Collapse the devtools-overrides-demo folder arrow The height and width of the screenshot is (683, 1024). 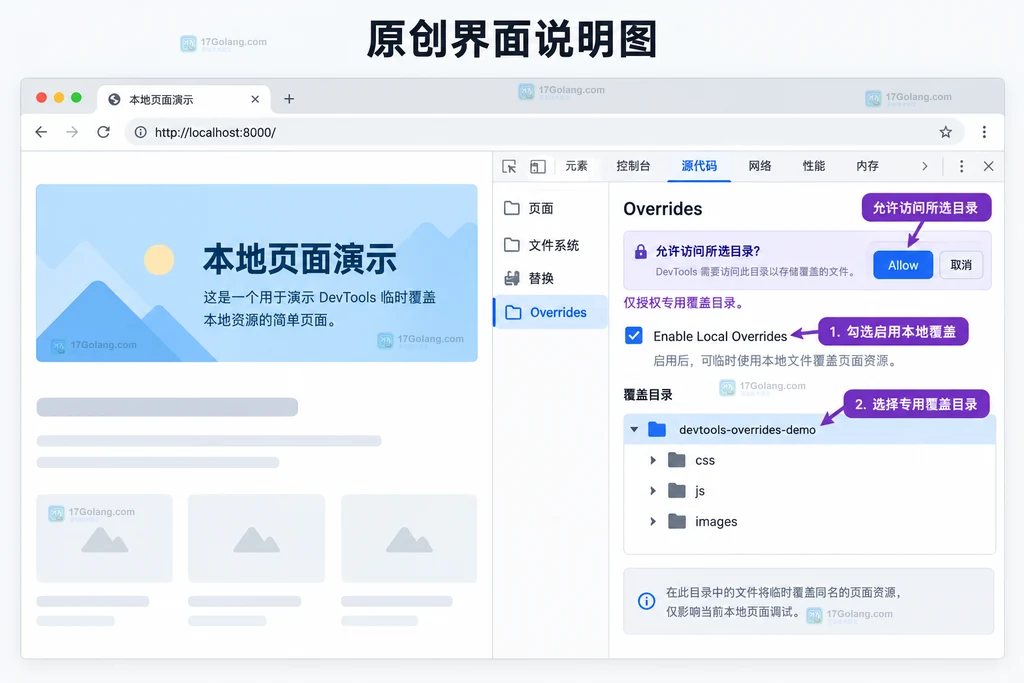634,430
